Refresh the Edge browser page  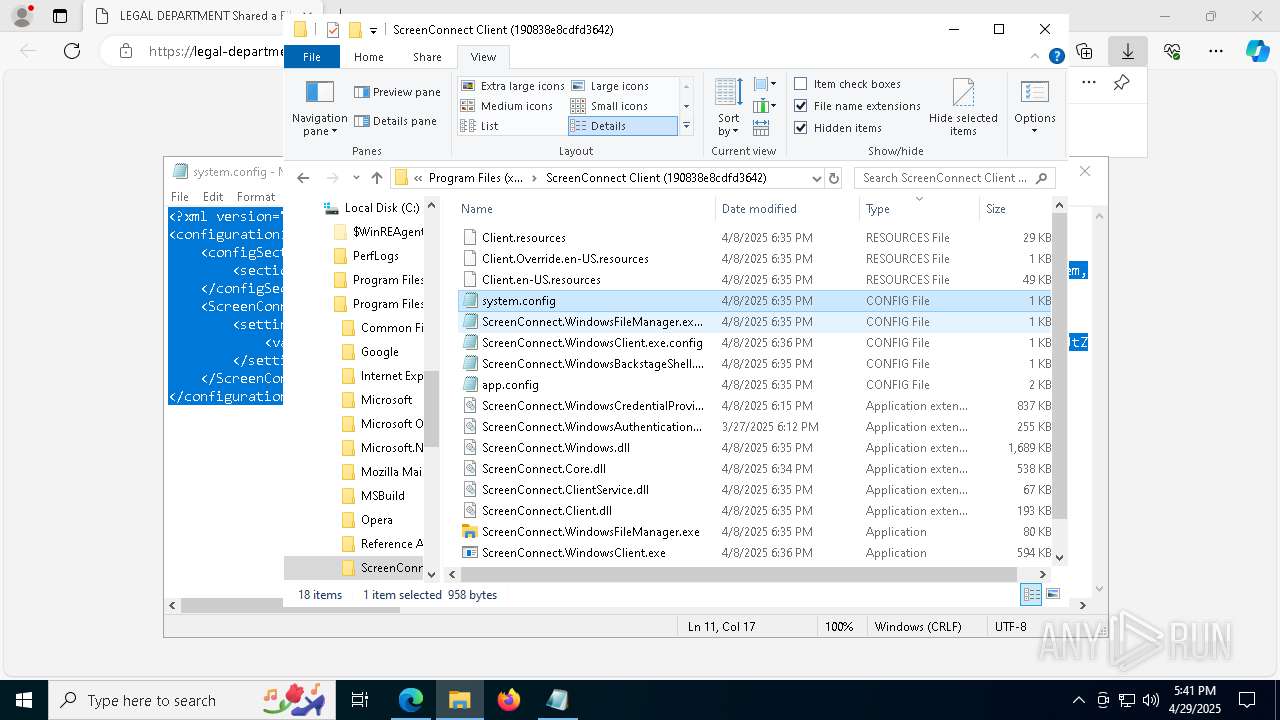coord(72,51)
